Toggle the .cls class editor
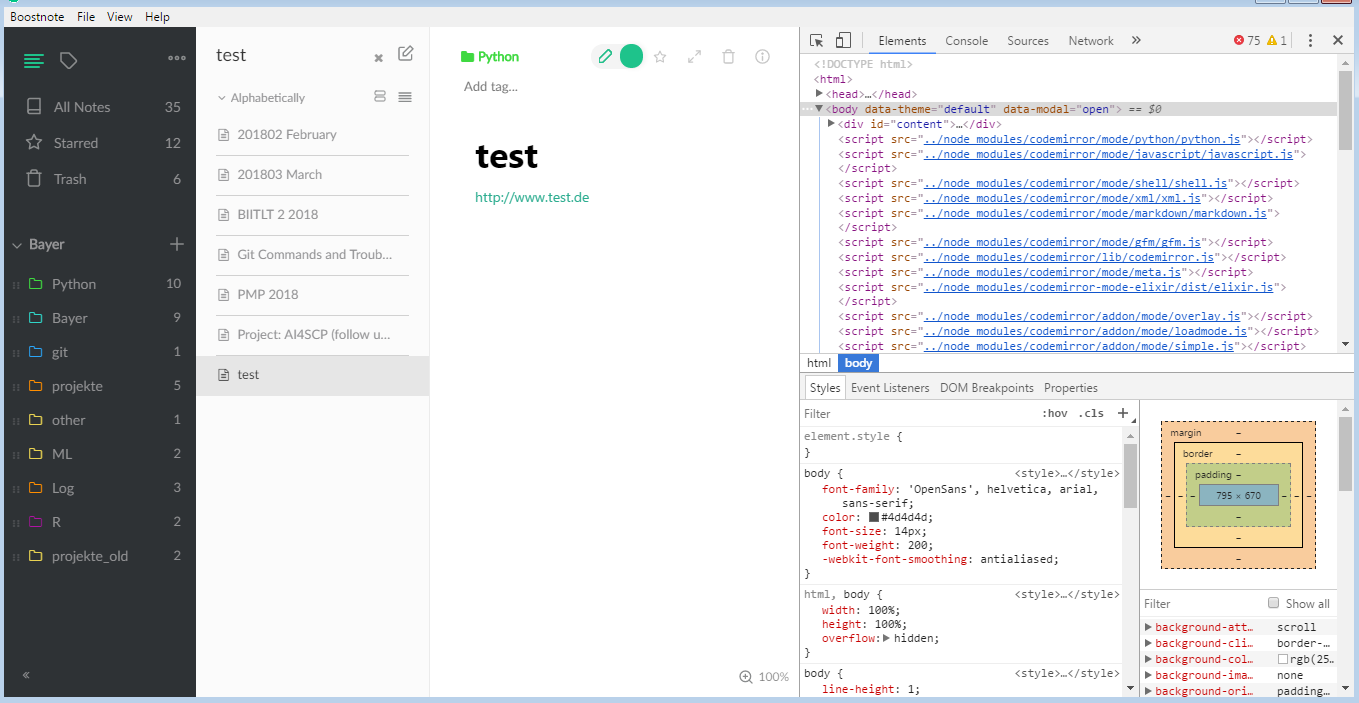This screenshot has width=1359, height=703. click(x=1091, y=413)
